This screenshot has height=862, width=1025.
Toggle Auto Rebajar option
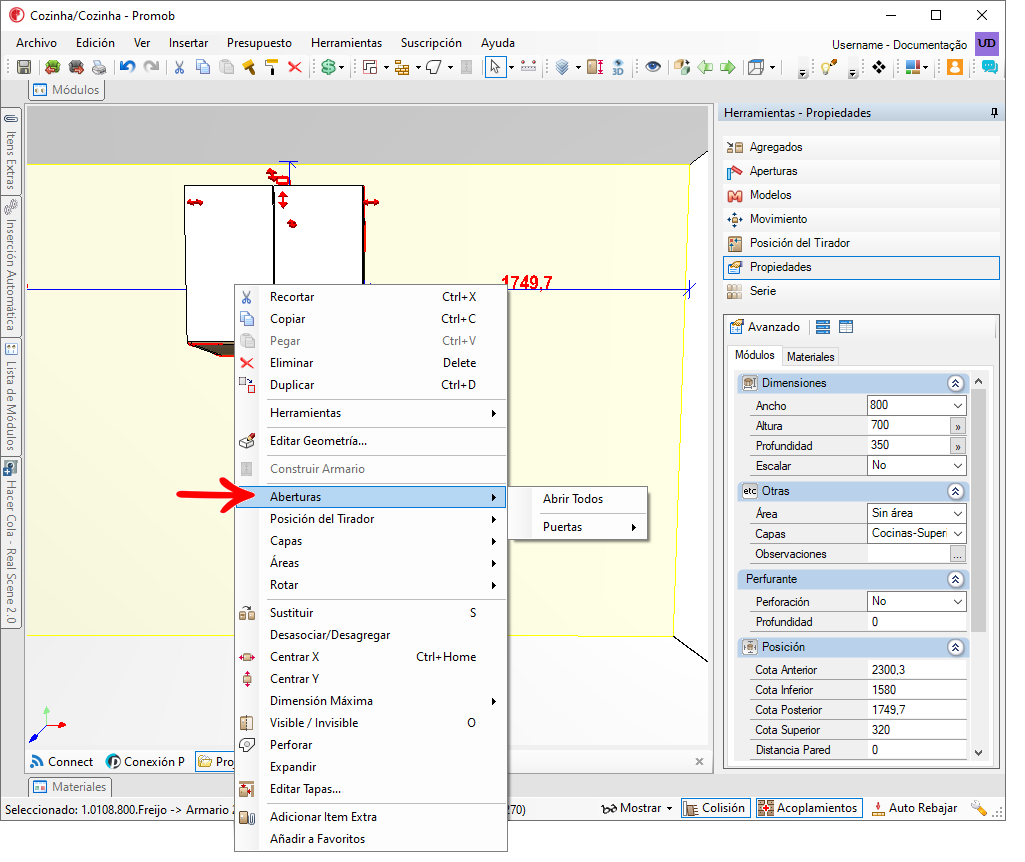915,808
